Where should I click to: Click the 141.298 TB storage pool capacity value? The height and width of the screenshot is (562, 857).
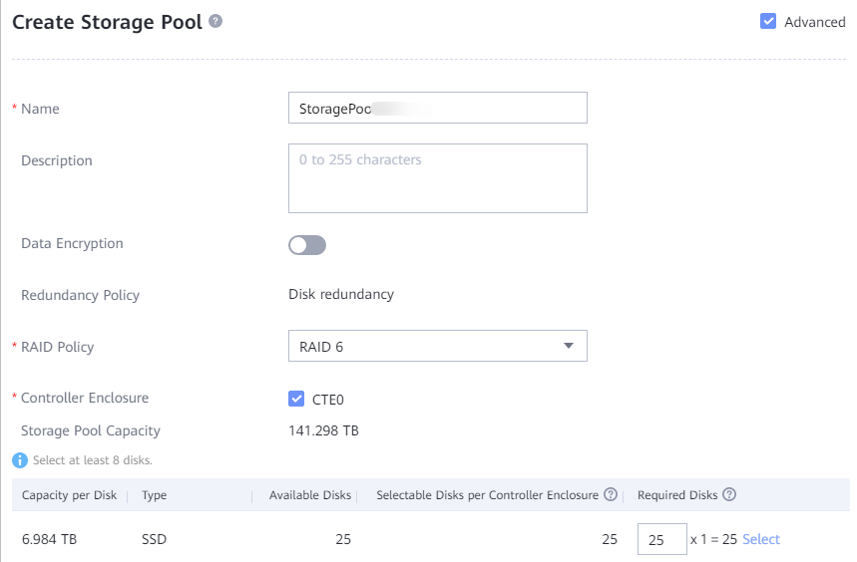[323, 431]
